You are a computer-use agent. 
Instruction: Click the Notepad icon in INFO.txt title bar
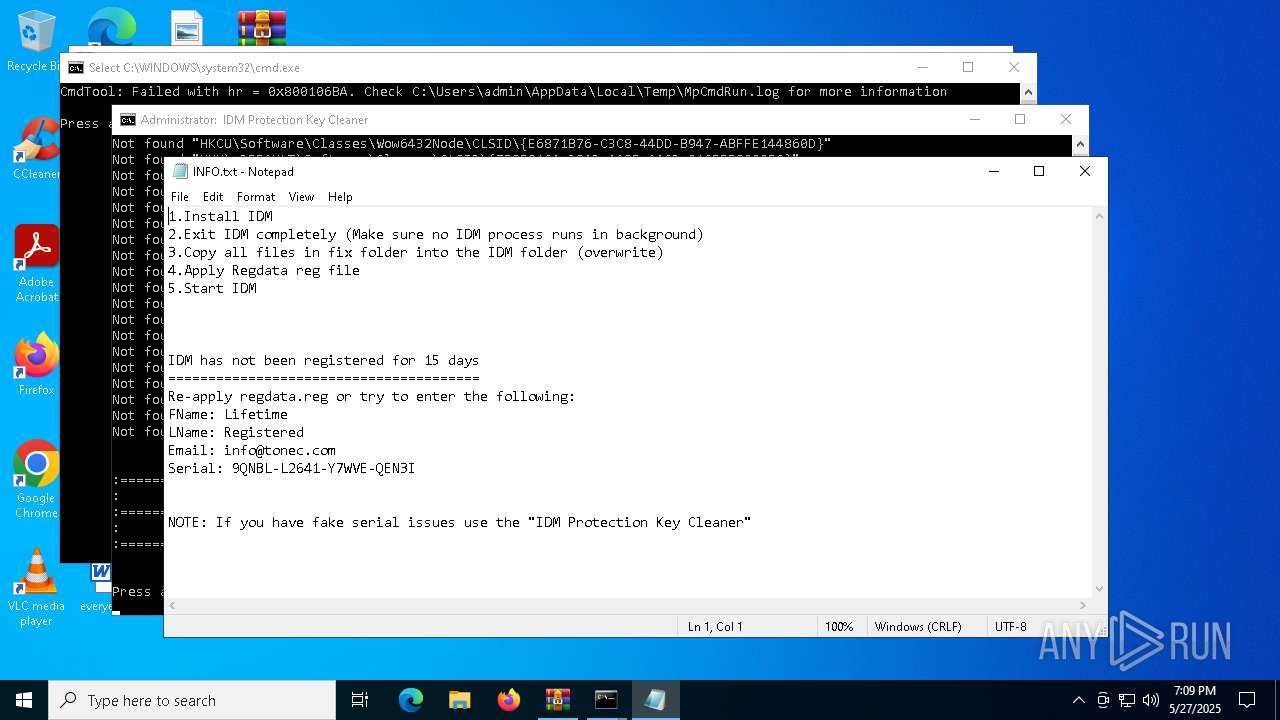pyautogui.click(x=180, y=171)
